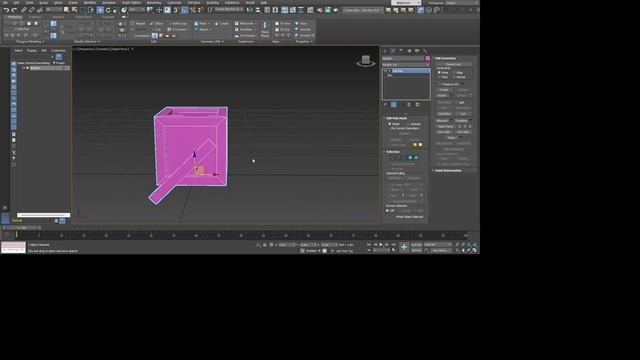Select the Select and Scale tool

pyautogui.click(x=116, y=10)
